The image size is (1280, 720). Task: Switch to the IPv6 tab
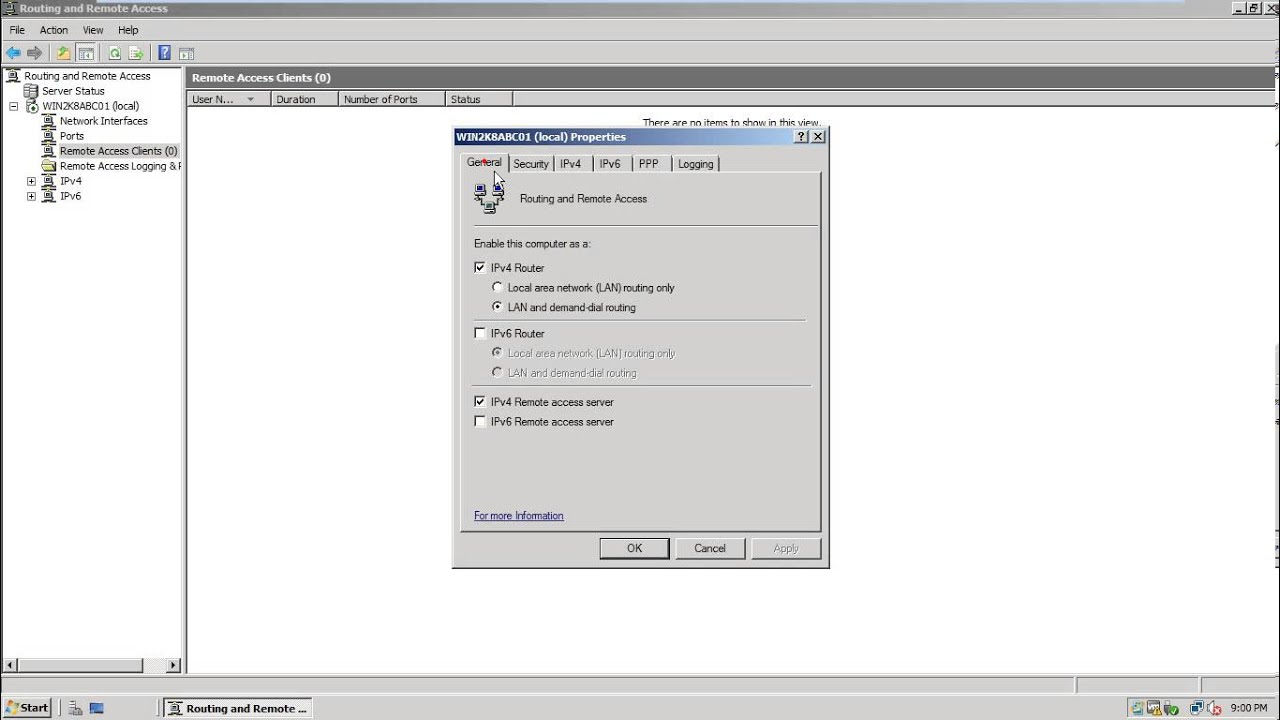click(x=610, y=164)
